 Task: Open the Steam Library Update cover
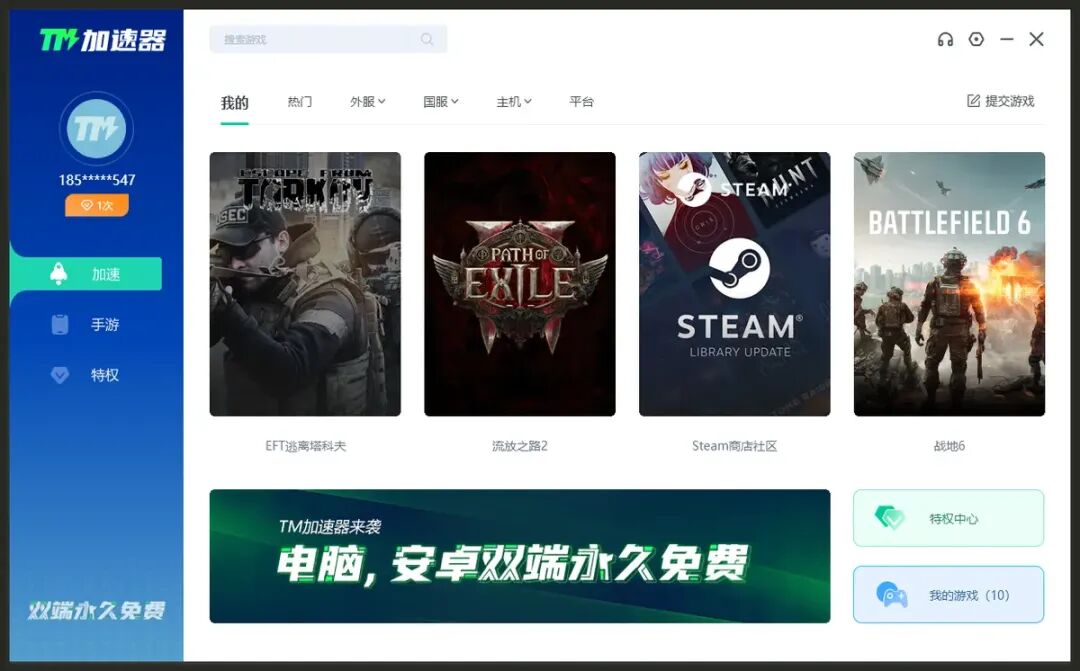[x=735, y=284]
